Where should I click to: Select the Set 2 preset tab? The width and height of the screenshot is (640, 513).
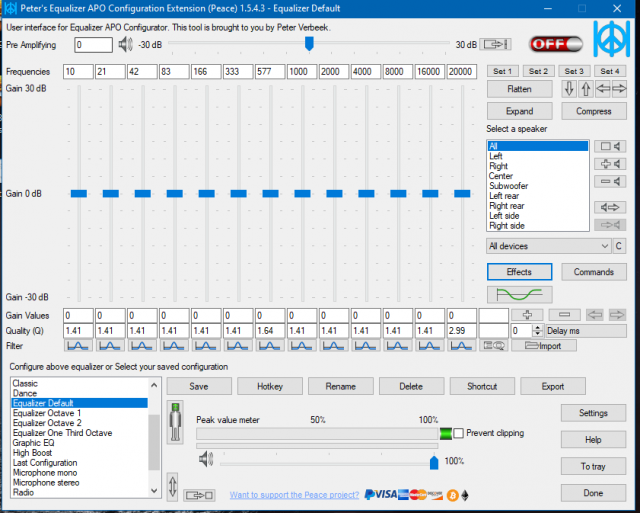[538, 72]
